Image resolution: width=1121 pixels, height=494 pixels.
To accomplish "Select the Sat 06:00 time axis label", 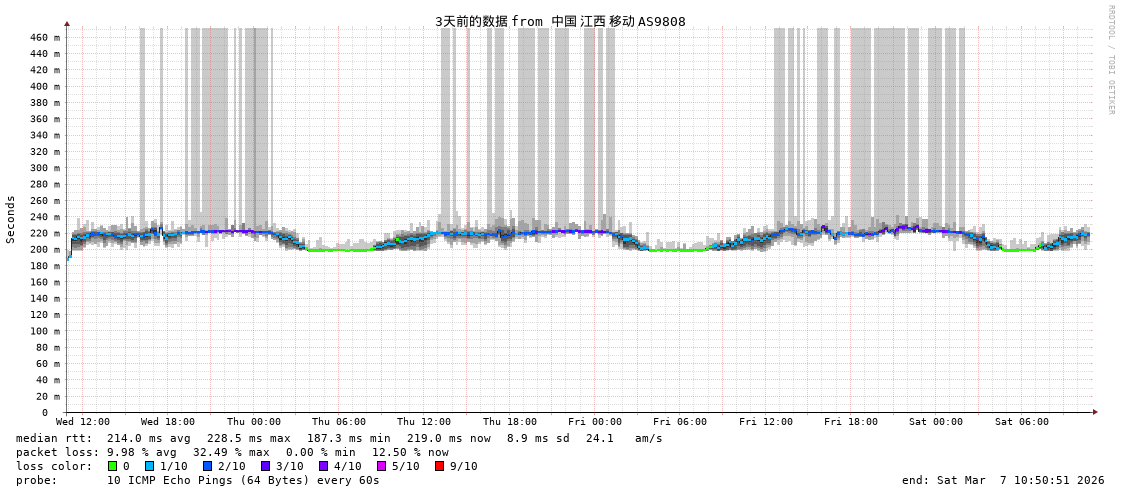I will 1022,422.
